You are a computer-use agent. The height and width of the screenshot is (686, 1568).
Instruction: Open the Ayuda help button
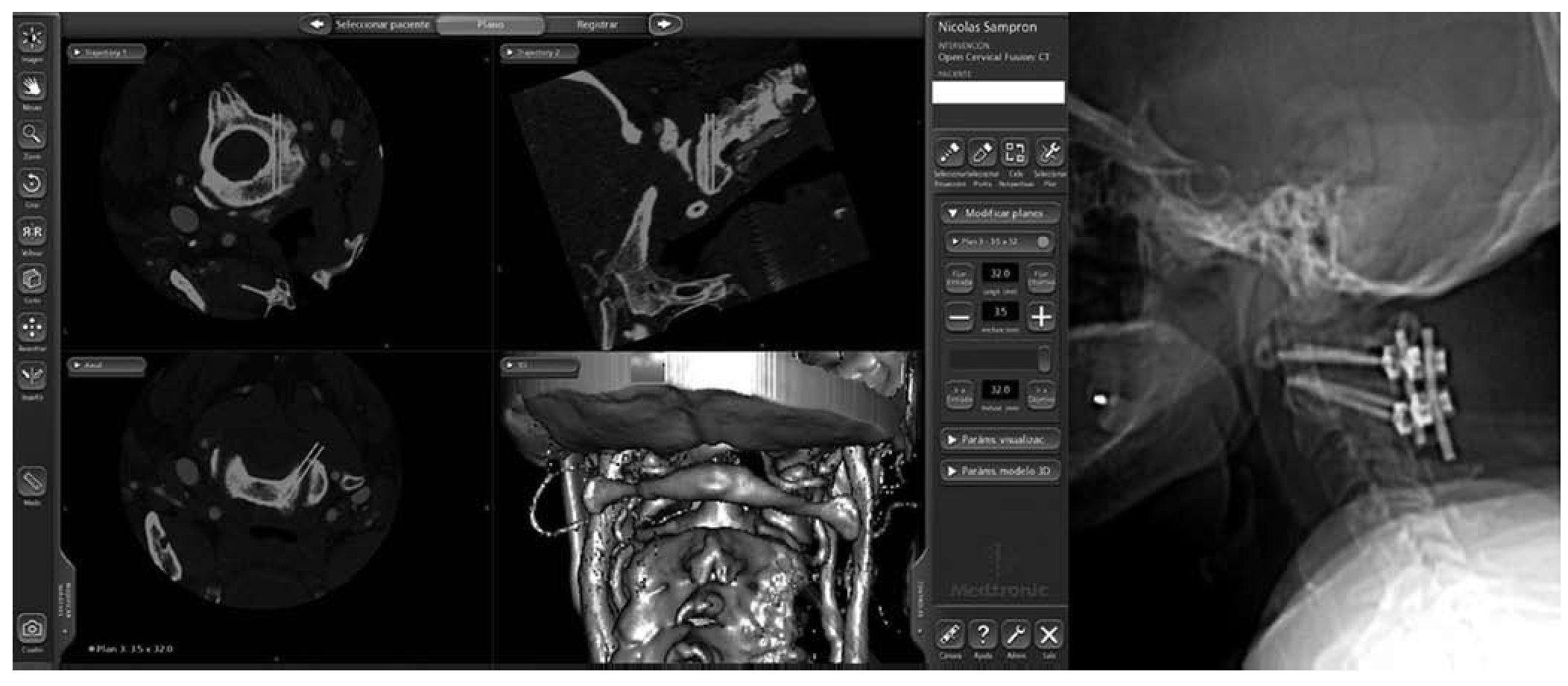983,635
